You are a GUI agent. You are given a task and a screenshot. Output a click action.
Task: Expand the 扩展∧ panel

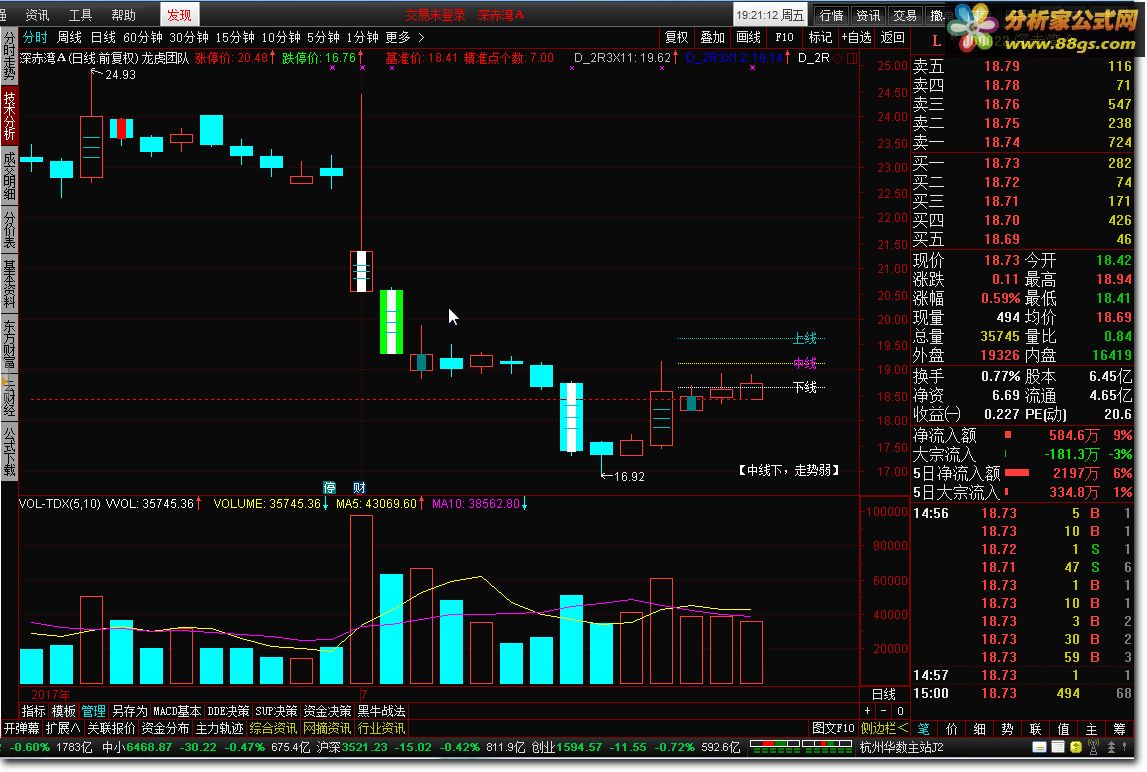click(x=63, y=728)
